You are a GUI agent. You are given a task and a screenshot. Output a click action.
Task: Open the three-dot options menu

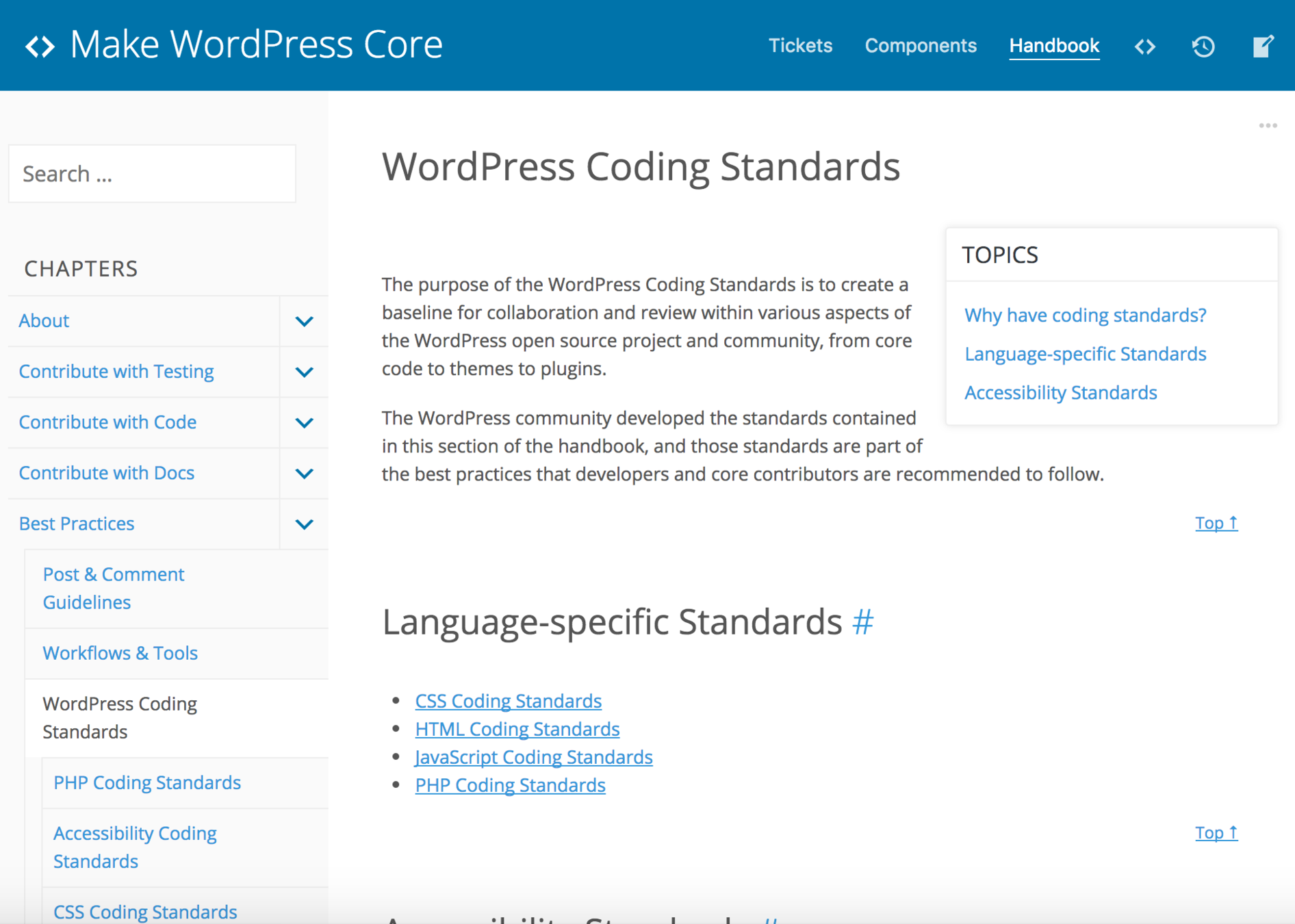(1268, 126)
